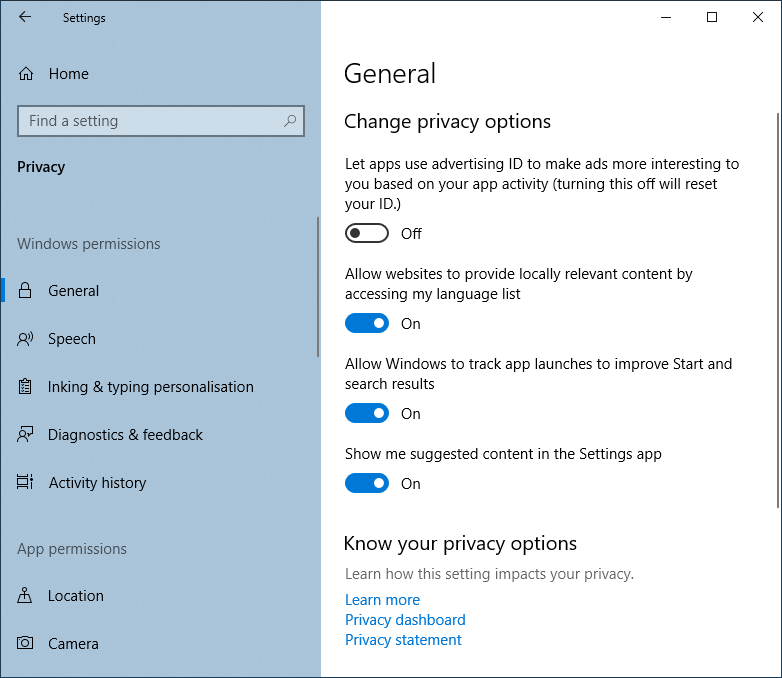Select General in Windows permissions
Image resolution: width=782 pixels, height=678 pixels.
coord(159,290)
